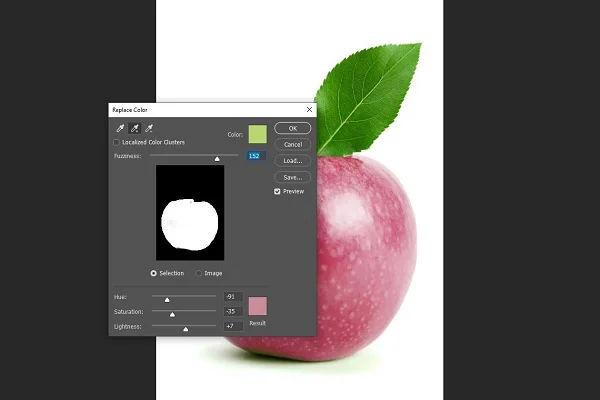The image size is (600, 400).
Task: Open the pink Result color swatch
Action: (257, 306)
